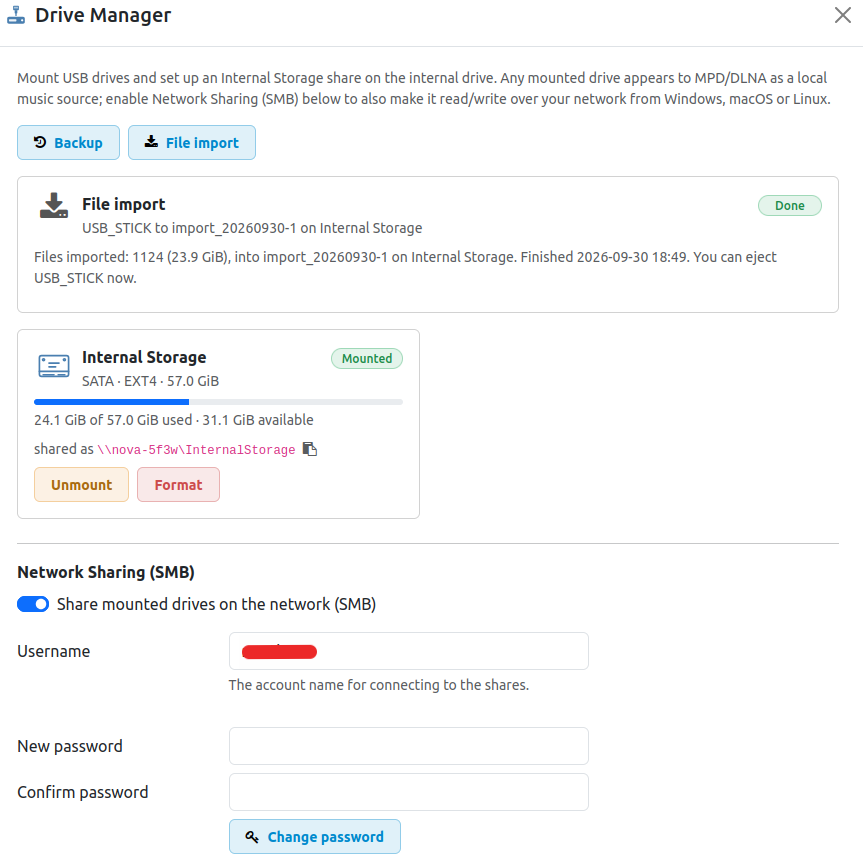863x866 pixels.
Task: Click the Change password button
Action: tap(315, 837)
